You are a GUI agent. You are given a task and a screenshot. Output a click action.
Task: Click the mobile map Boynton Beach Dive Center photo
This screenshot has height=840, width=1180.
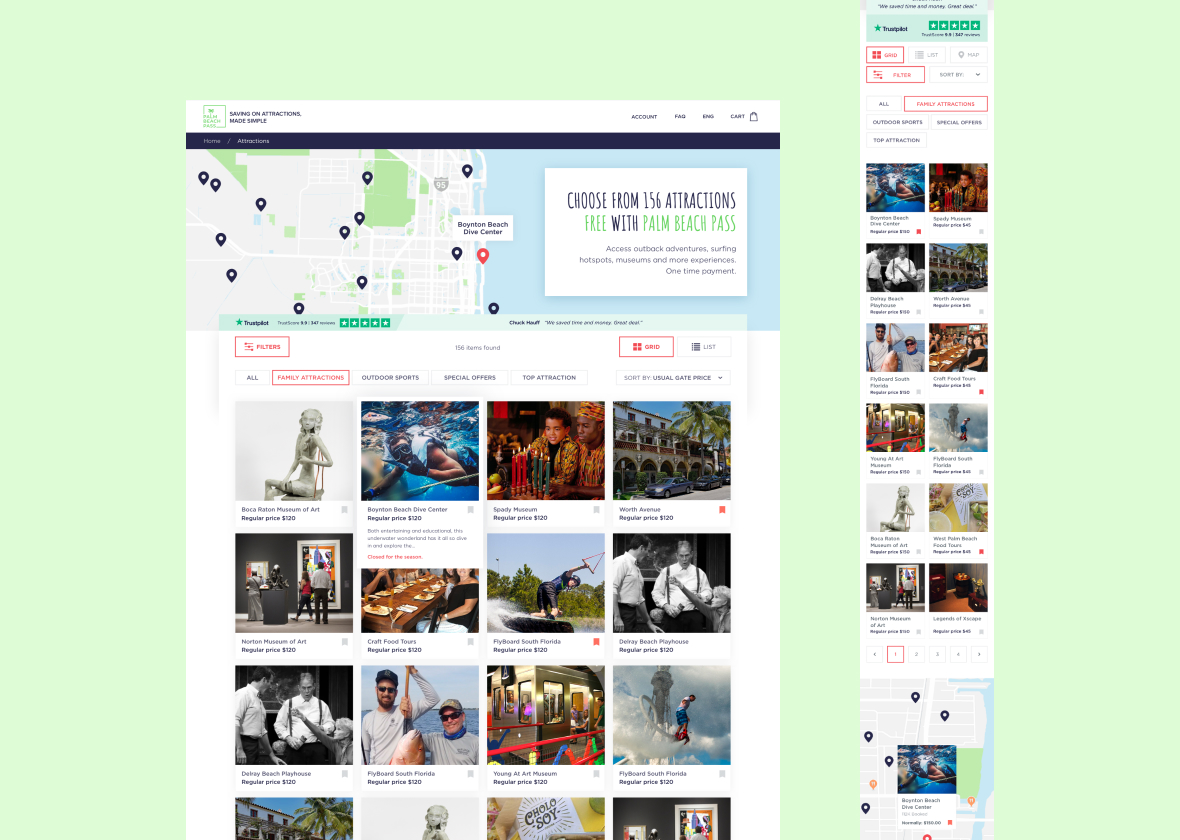[x=927, y=769]
